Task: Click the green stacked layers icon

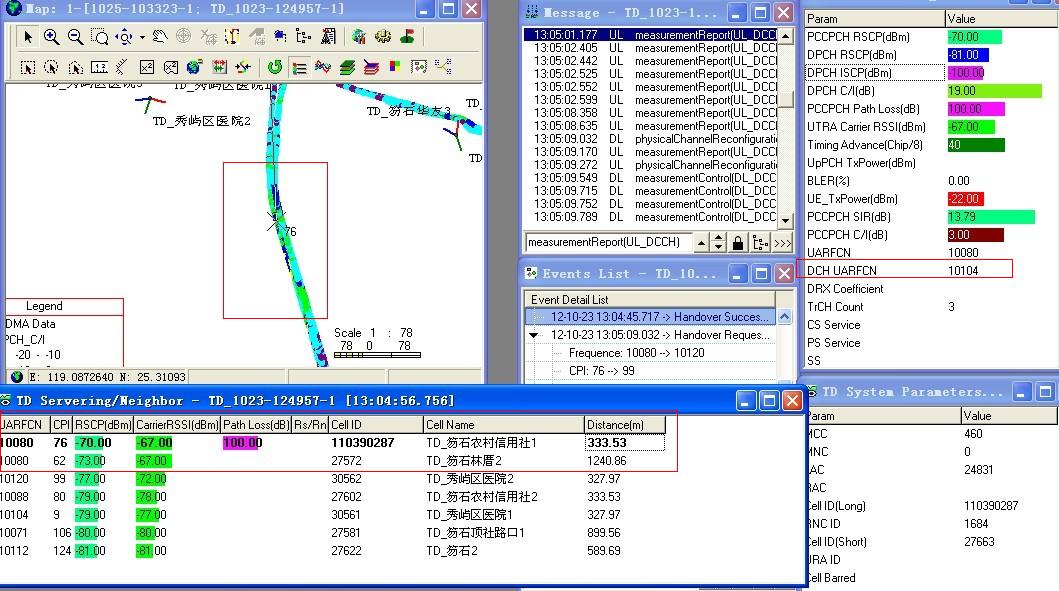Action: 347,67
